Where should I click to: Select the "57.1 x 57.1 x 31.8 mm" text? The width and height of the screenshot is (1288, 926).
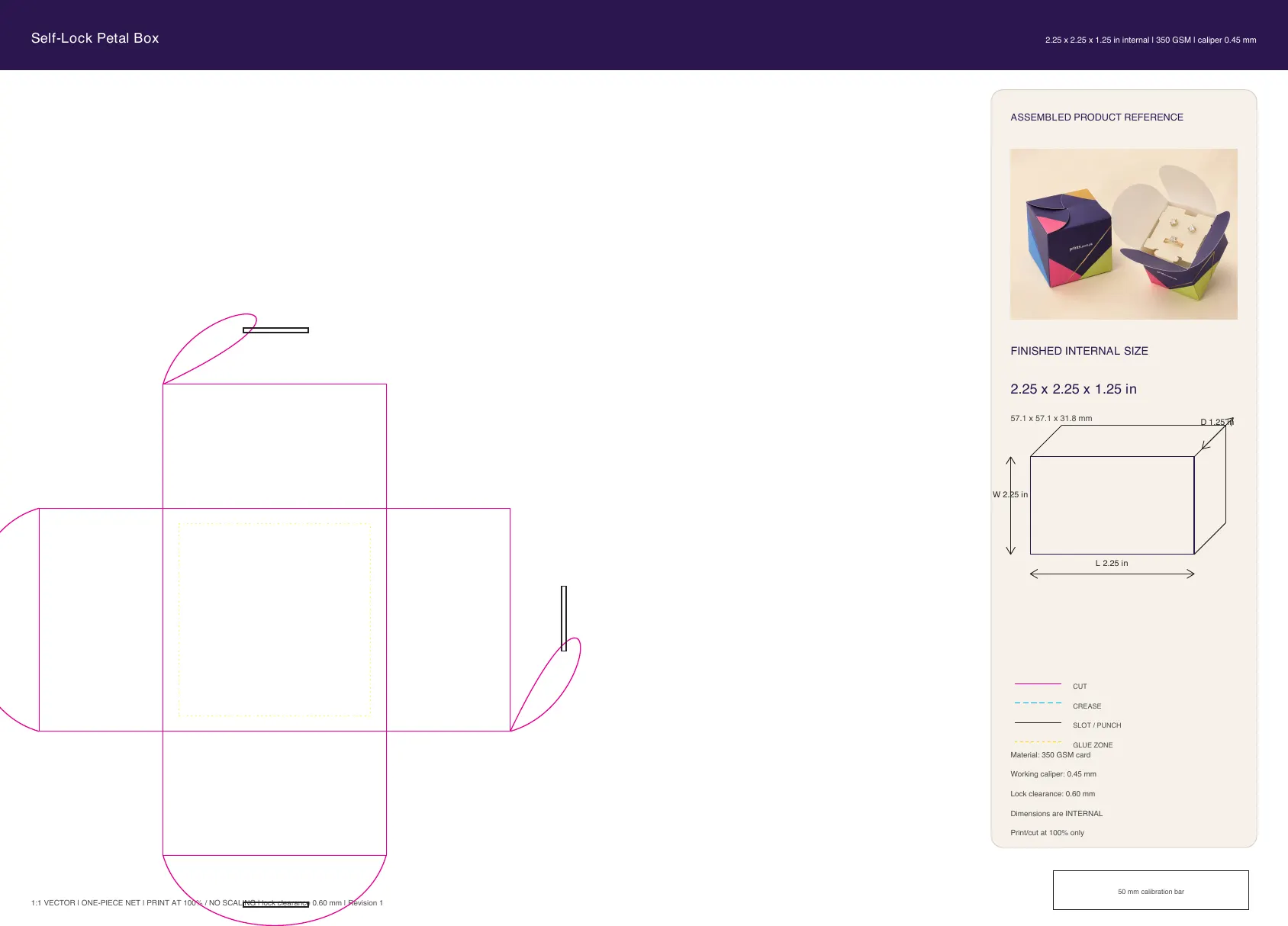(1051, 418)
